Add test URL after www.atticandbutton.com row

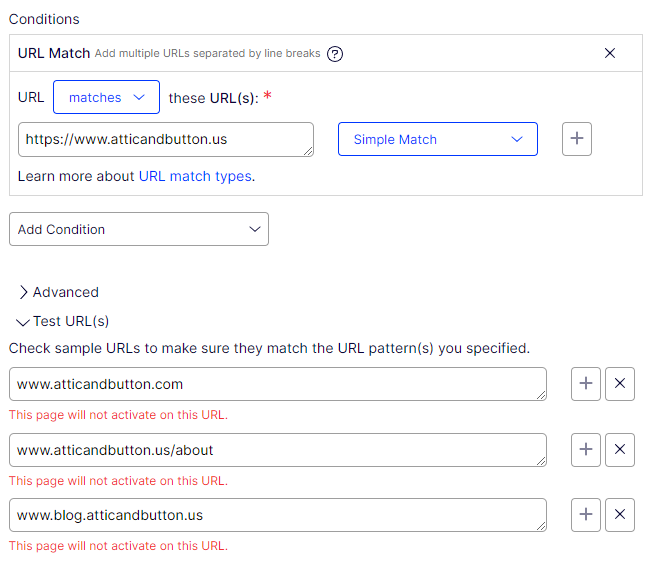tap(586, 384)
